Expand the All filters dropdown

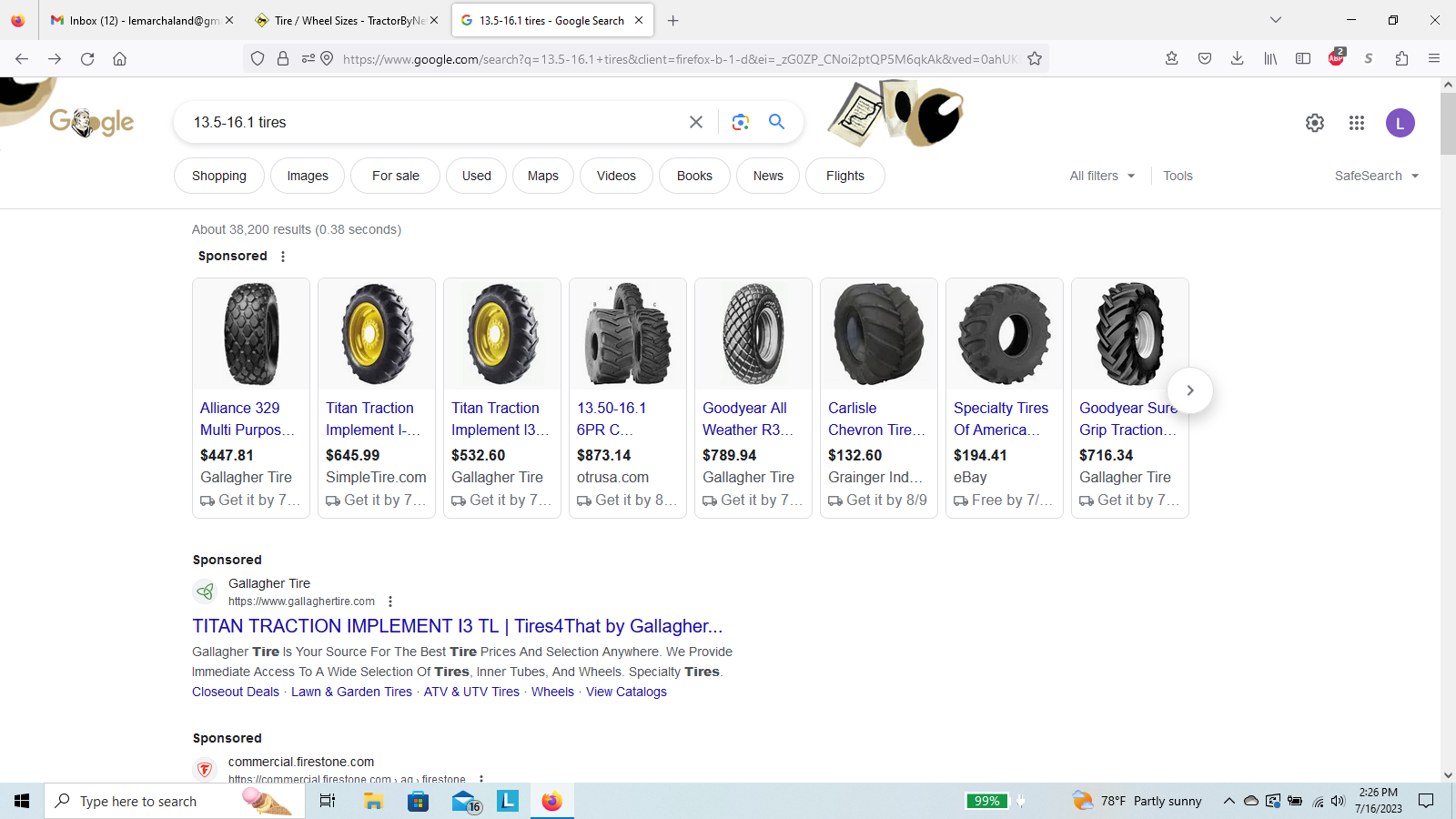pyautogui.click(x=1102, y=176)
